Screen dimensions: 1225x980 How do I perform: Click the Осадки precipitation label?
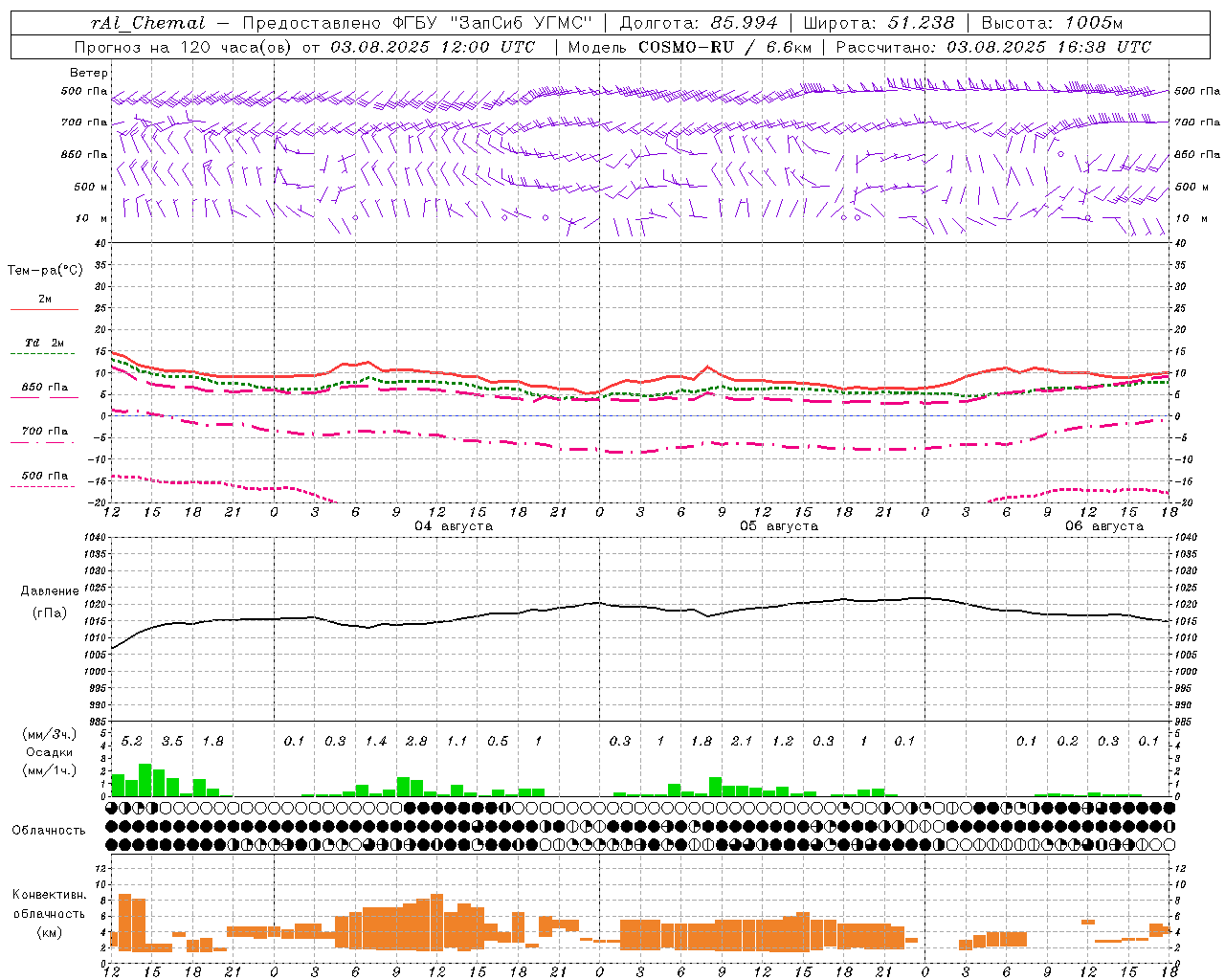49,752
